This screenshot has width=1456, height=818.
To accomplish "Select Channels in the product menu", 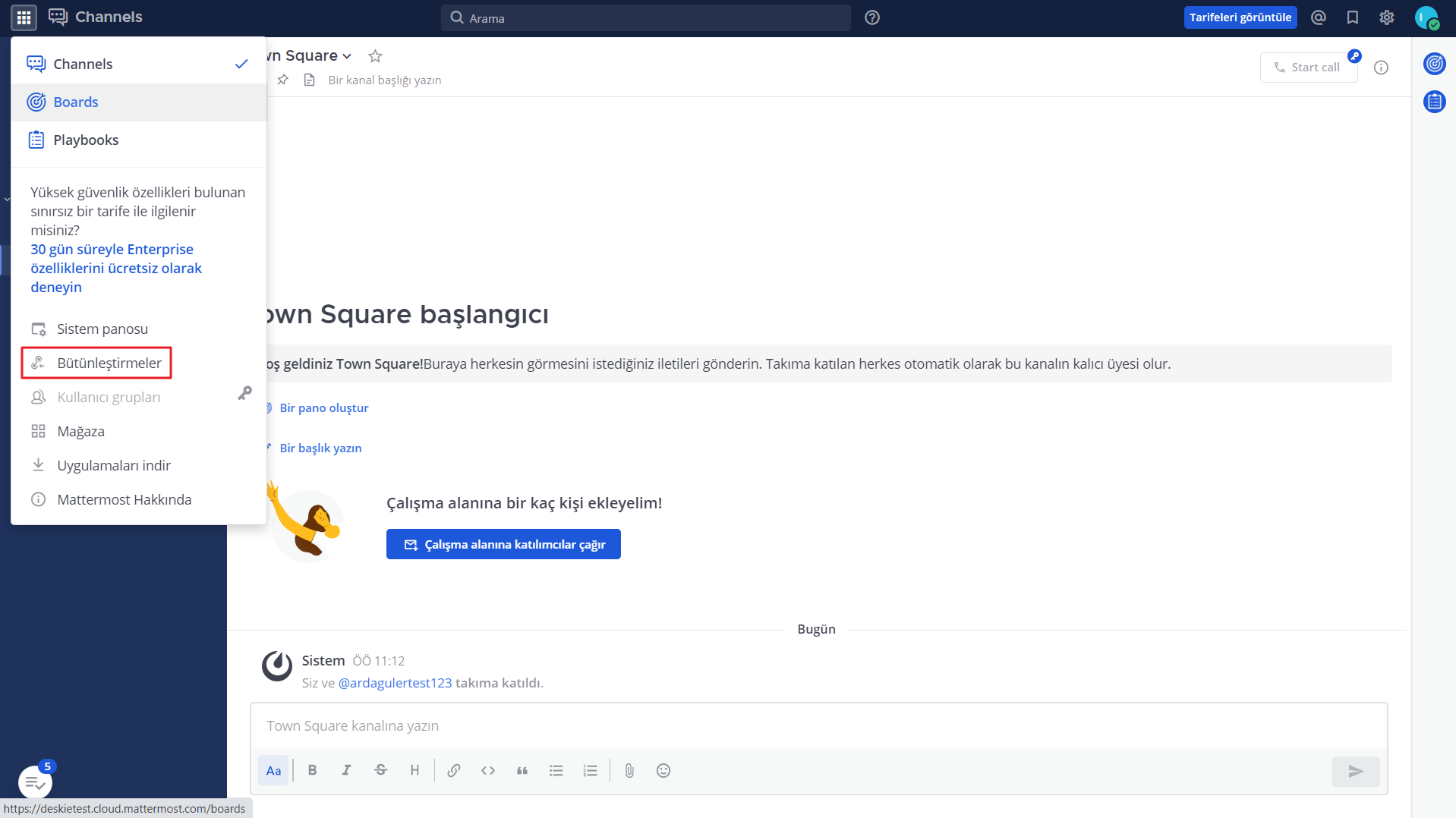I will [x=139, y=64].
